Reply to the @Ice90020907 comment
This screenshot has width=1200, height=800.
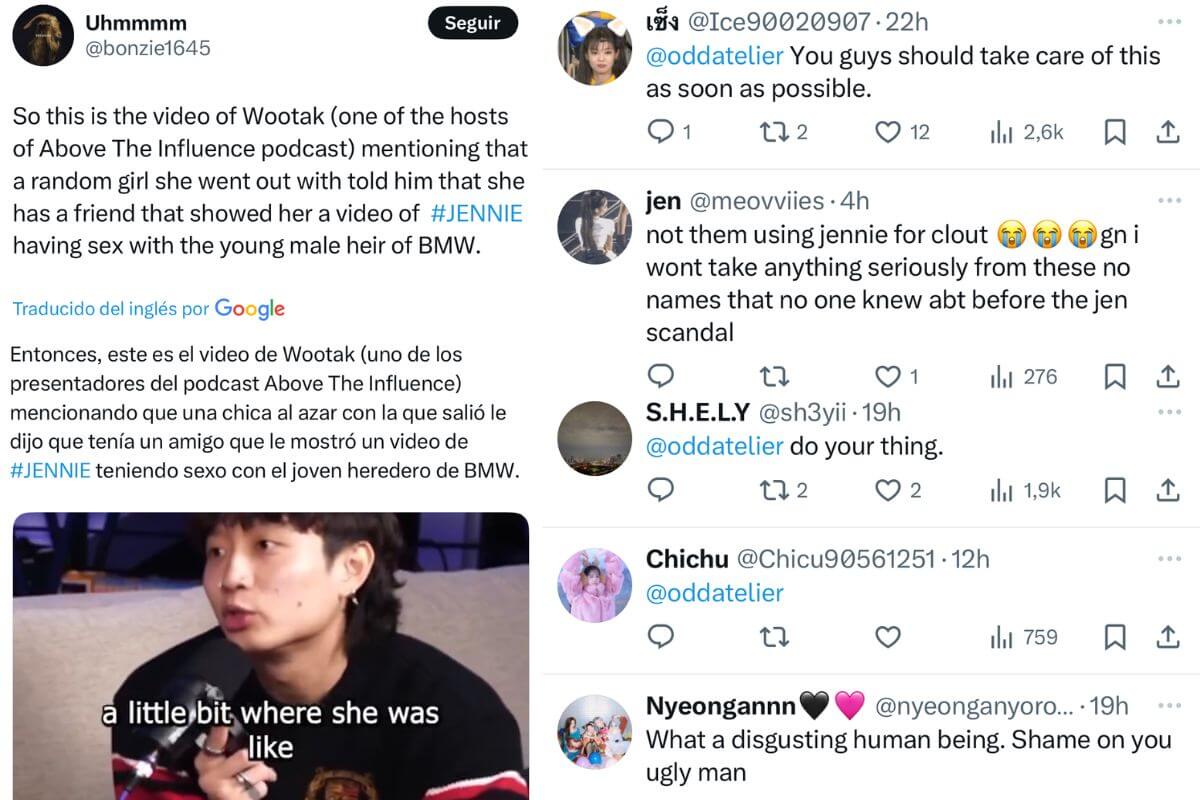[x=661, y=131]
